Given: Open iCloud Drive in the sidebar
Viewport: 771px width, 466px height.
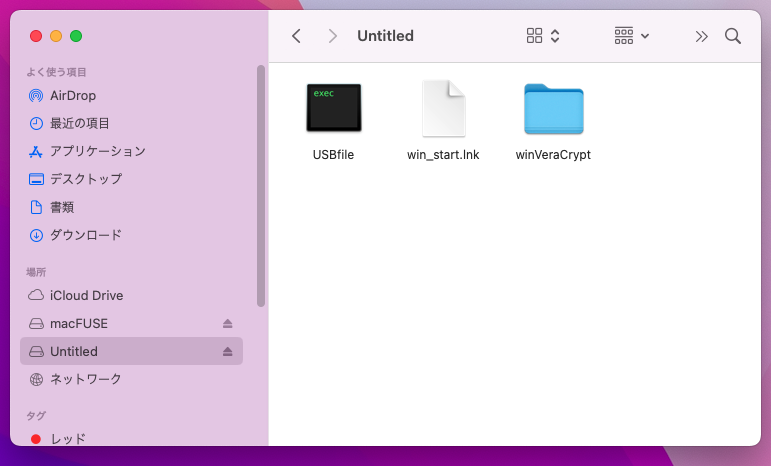Looking at the screenshot, I should (x=86, y=296).
